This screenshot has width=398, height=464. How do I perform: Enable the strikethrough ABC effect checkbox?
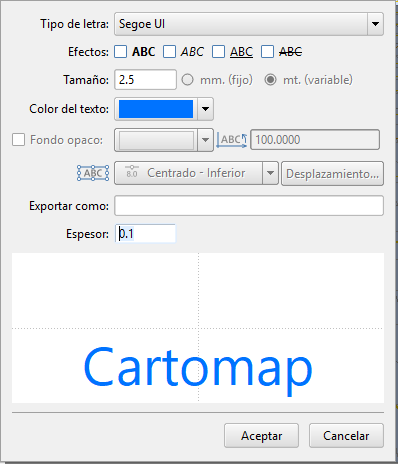tap(267, 52)
